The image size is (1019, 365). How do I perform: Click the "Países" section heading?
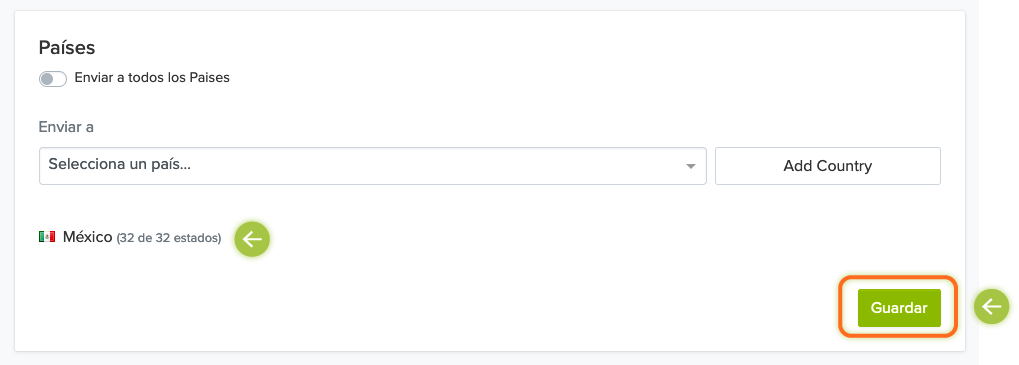[67, 47]
